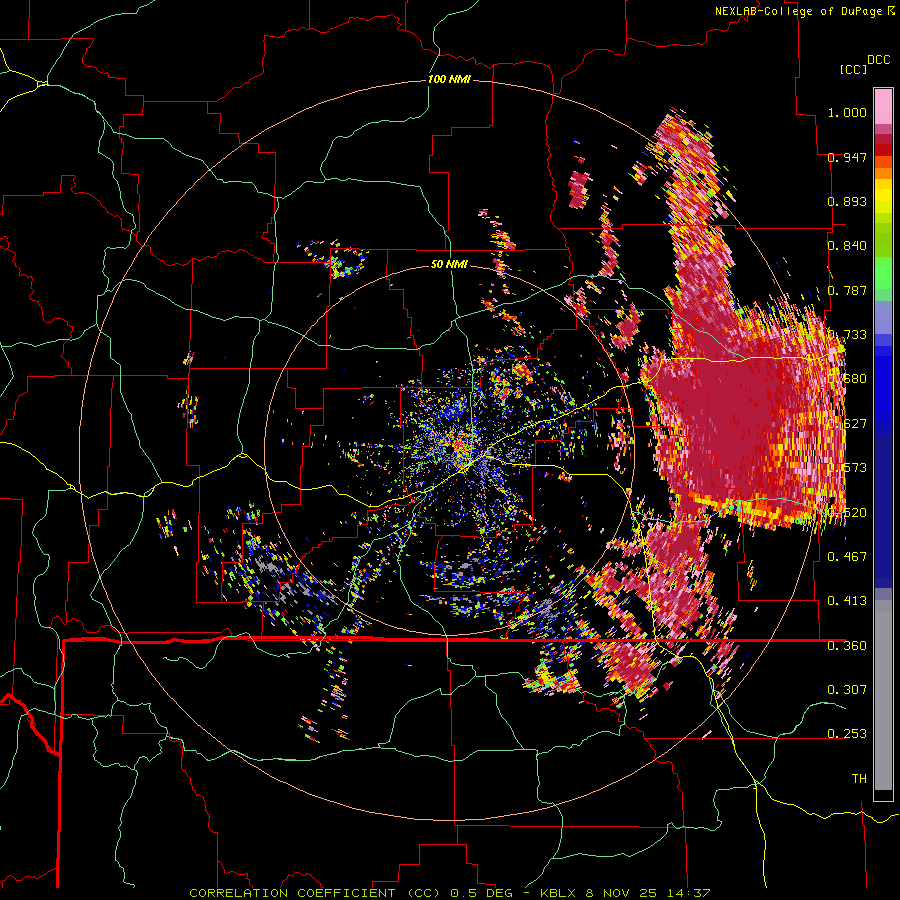Click the 0.253 scale value
The width and height of the screenshot is (900, 900).
(847, 734)
